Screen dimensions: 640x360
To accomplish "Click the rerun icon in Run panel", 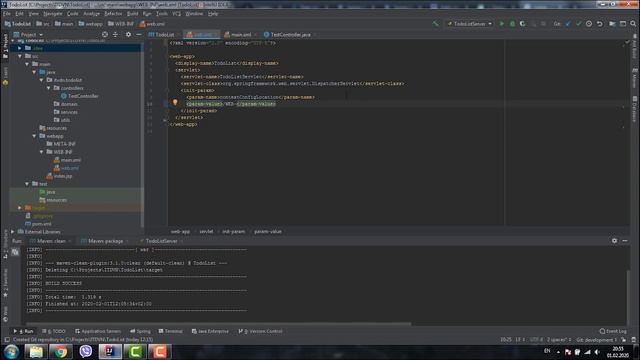I will 15,252.
